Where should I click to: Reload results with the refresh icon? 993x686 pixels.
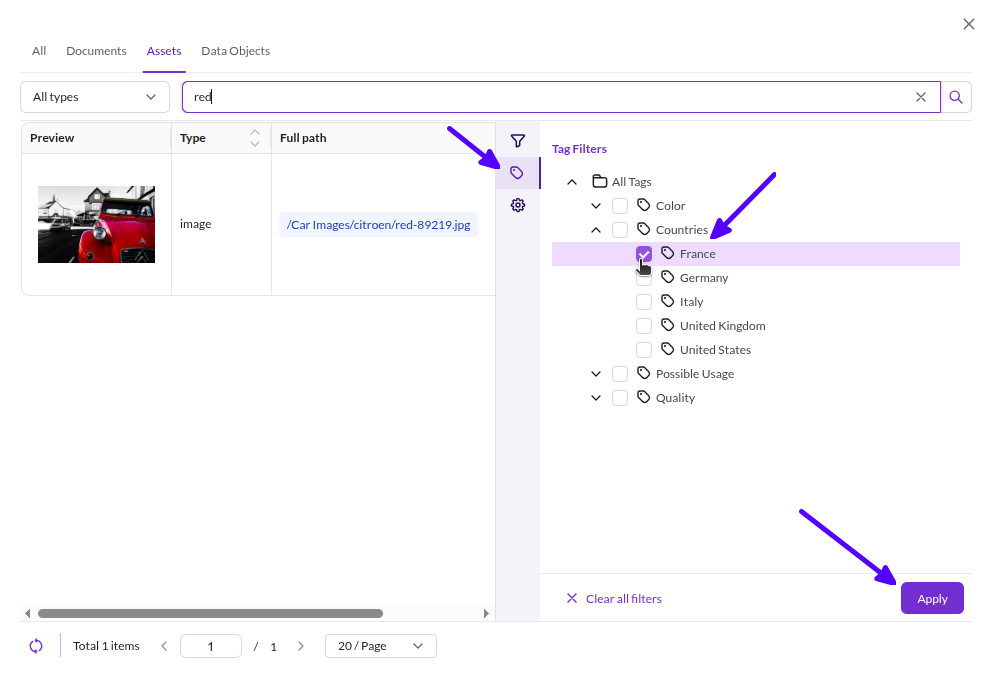coord(36,646)
